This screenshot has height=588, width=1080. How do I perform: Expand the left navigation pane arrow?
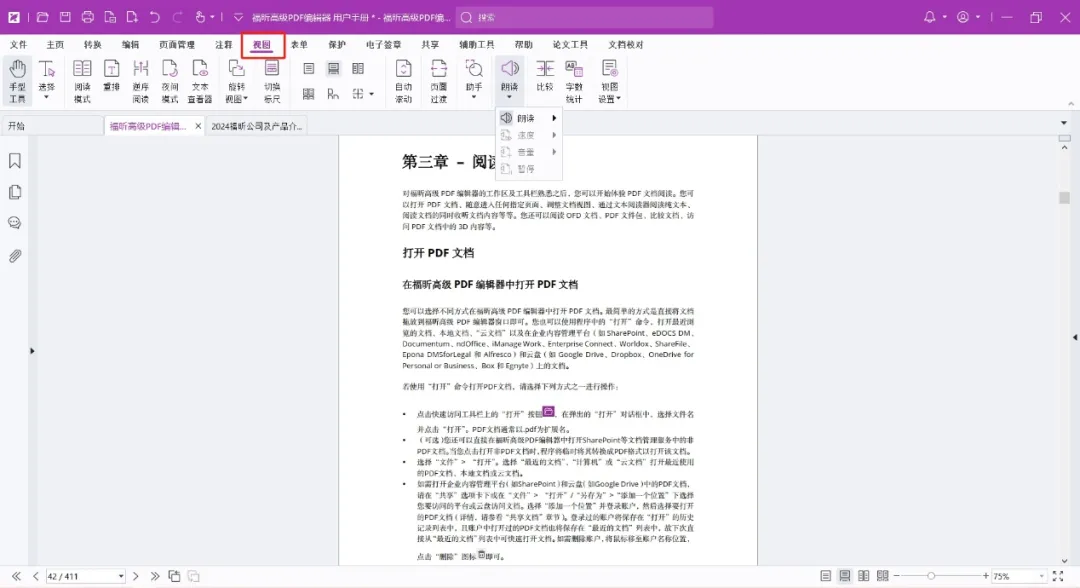(32, 351)
